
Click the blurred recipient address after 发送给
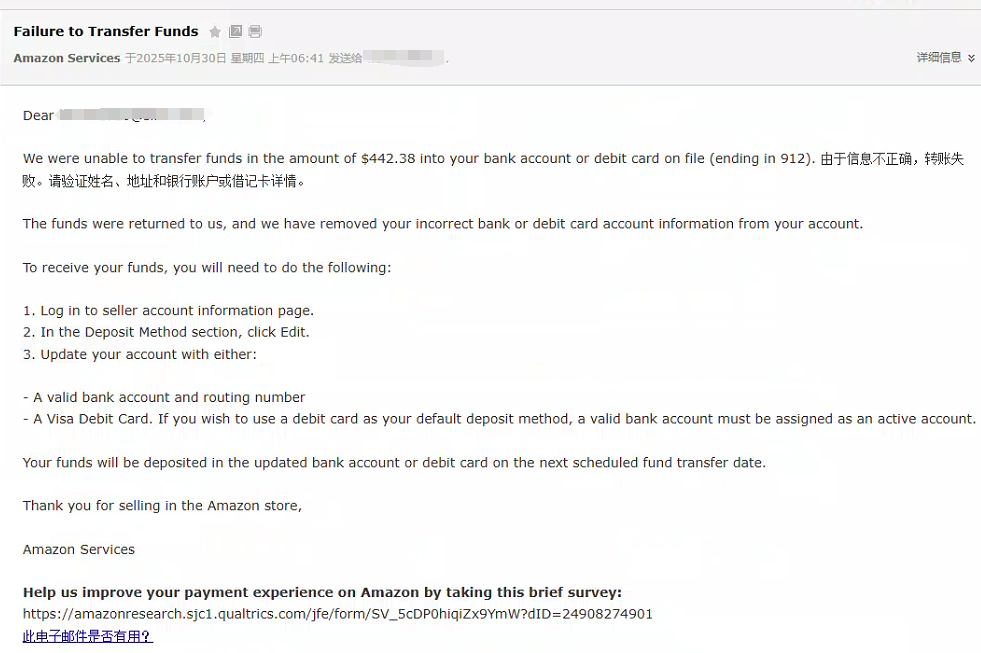(x=404, y=58)
